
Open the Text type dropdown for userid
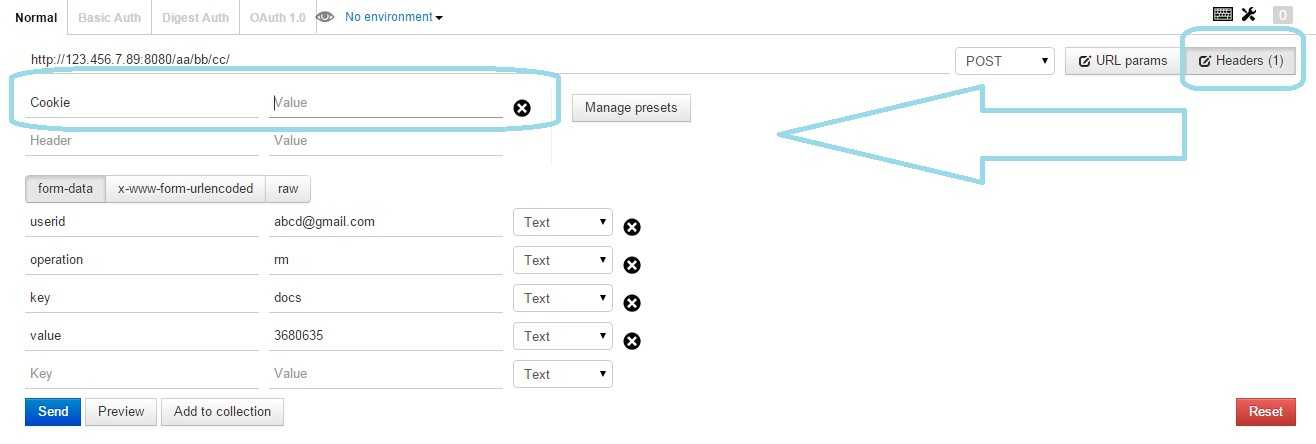tap(562, 222)
